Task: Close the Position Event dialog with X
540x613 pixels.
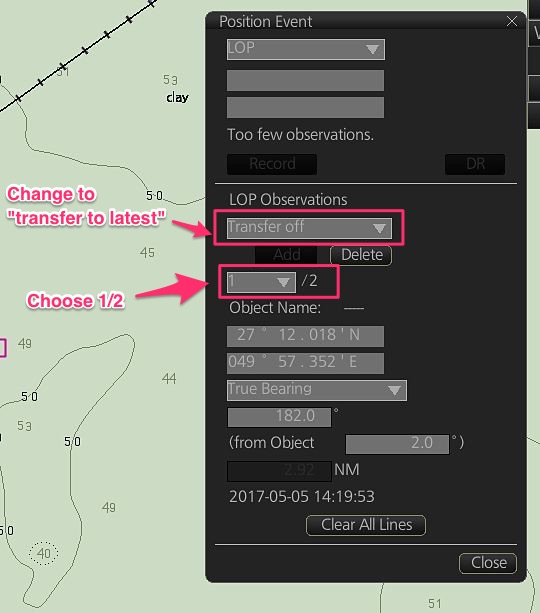Action: coord(511,21)
